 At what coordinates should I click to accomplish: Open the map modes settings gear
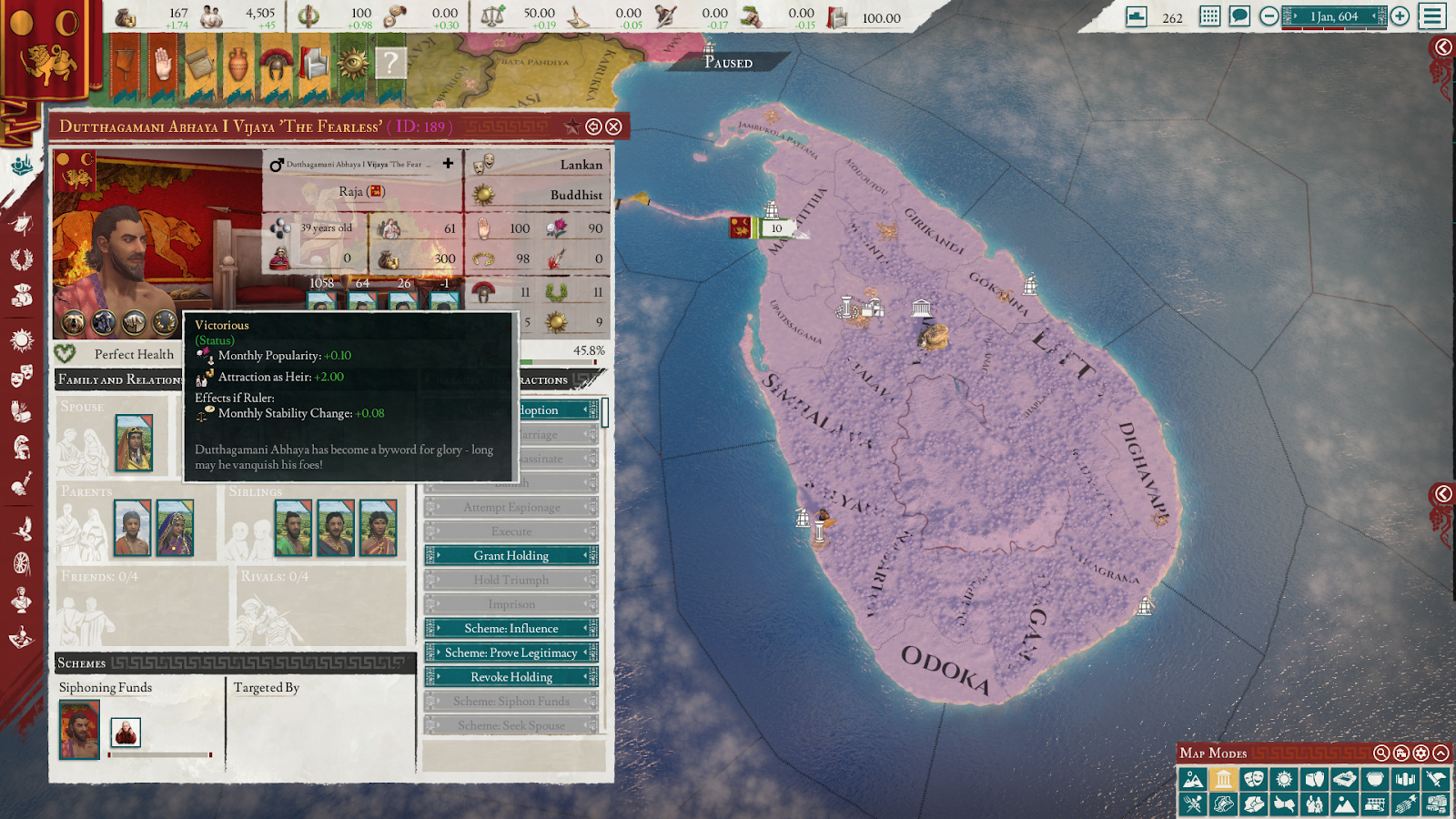[1421, 753]
